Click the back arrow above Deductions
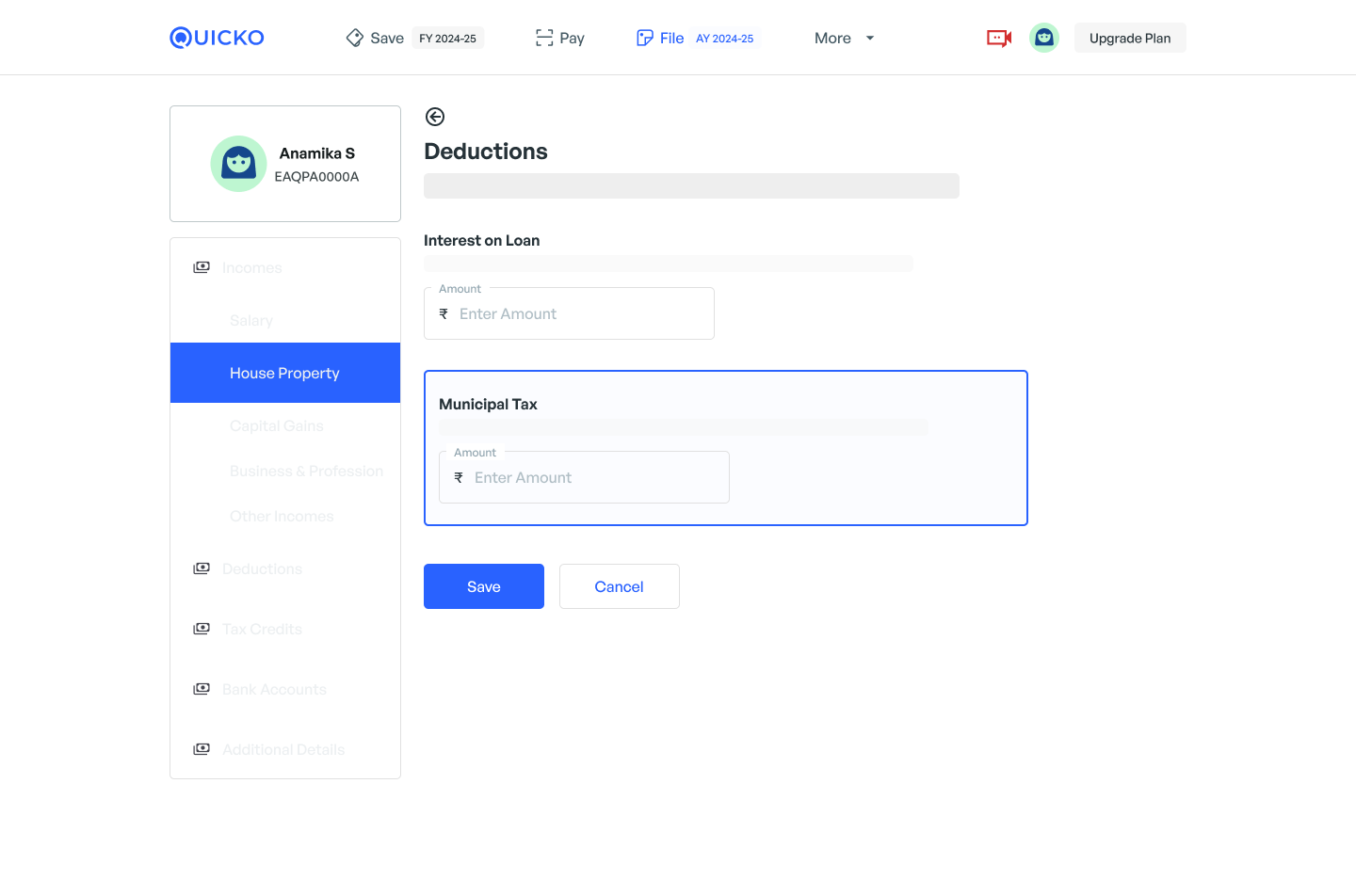The image size is (1356, 896). 434,117
